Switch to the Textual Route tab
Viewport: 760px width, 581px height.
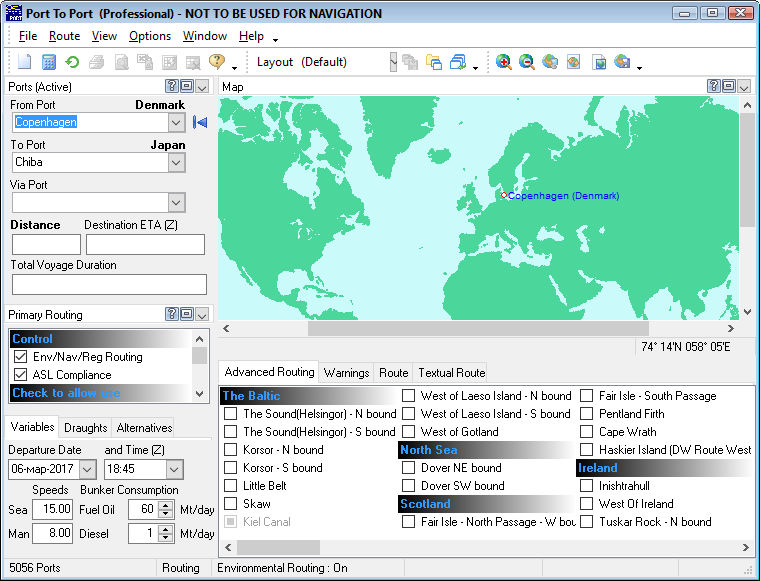pos(451,373)
